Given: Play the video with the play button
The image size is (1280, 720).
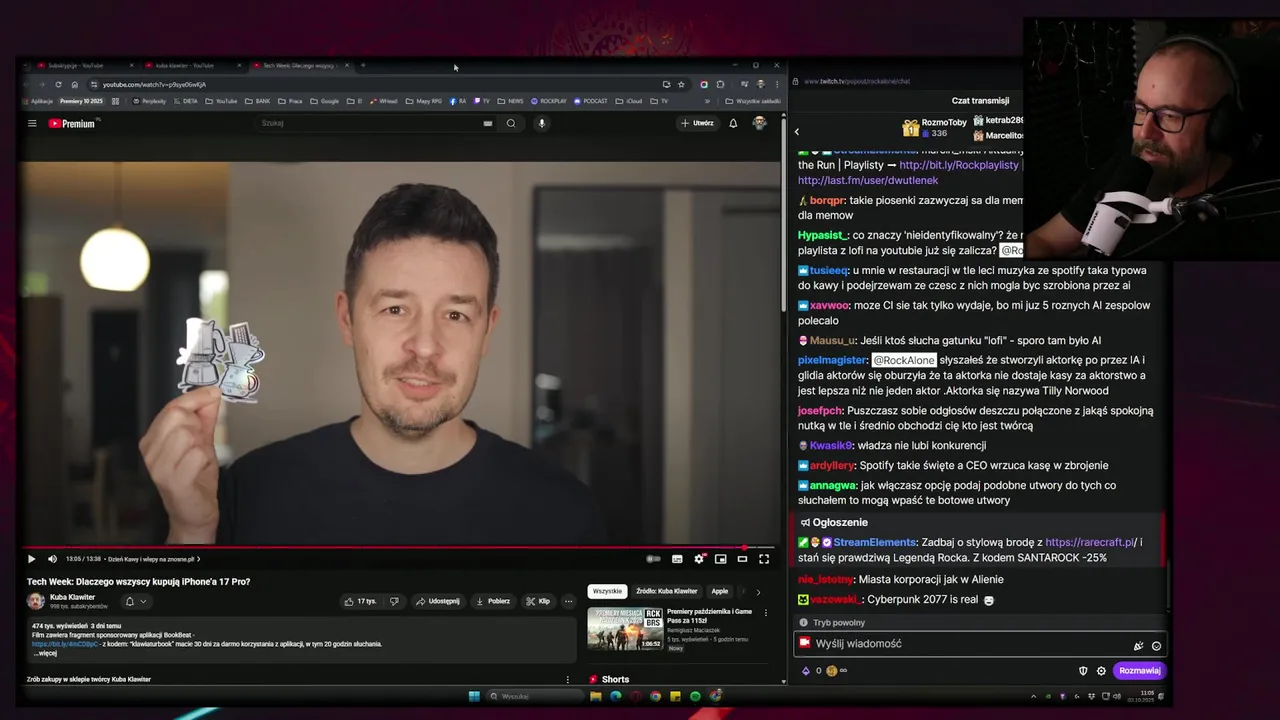Looking at the screenshot, I should [31, 559].
